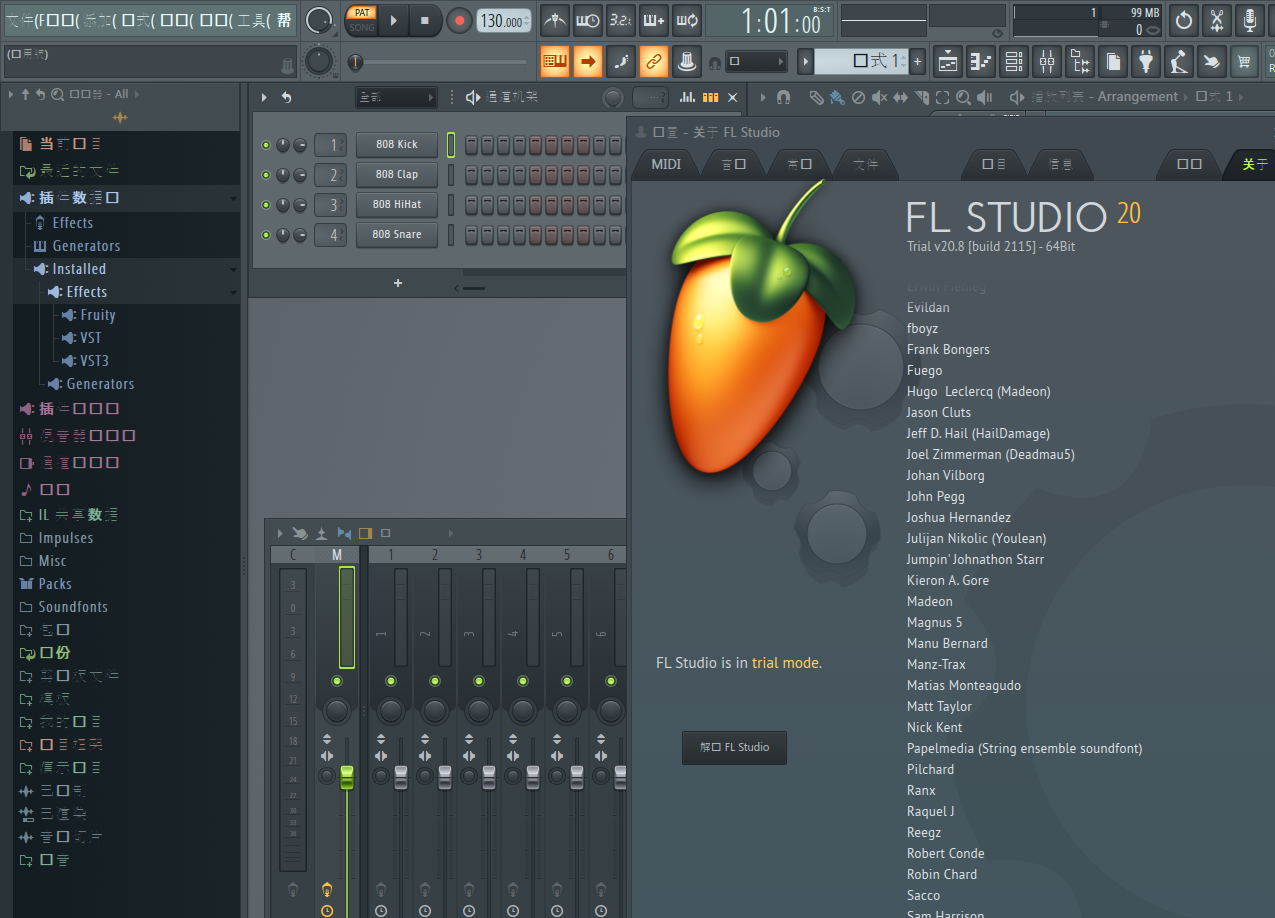Open channel rack filter group dropdown

[x=397, y=97]
